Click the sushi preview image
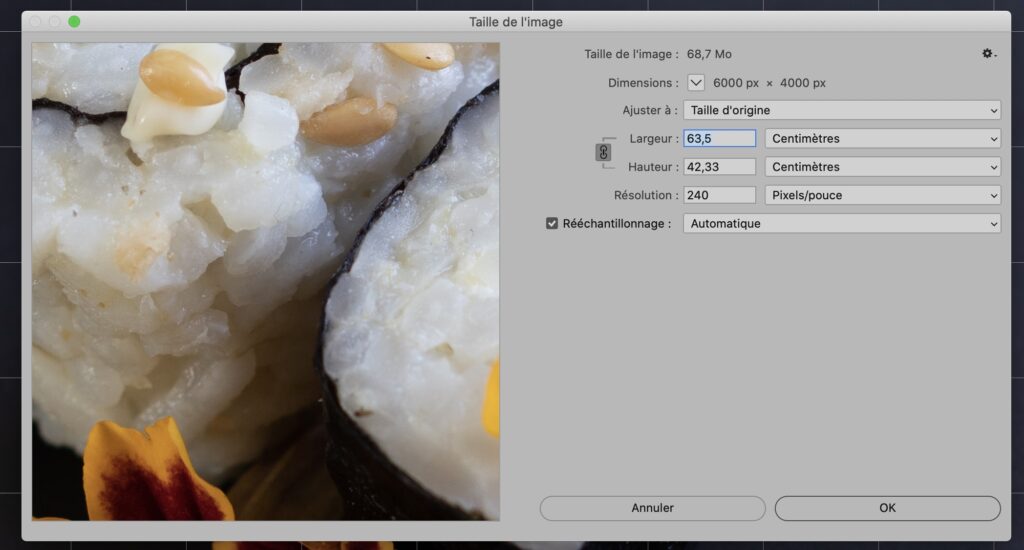The height and width of the screenshot is (550, 1024). (x=265, y=281)
